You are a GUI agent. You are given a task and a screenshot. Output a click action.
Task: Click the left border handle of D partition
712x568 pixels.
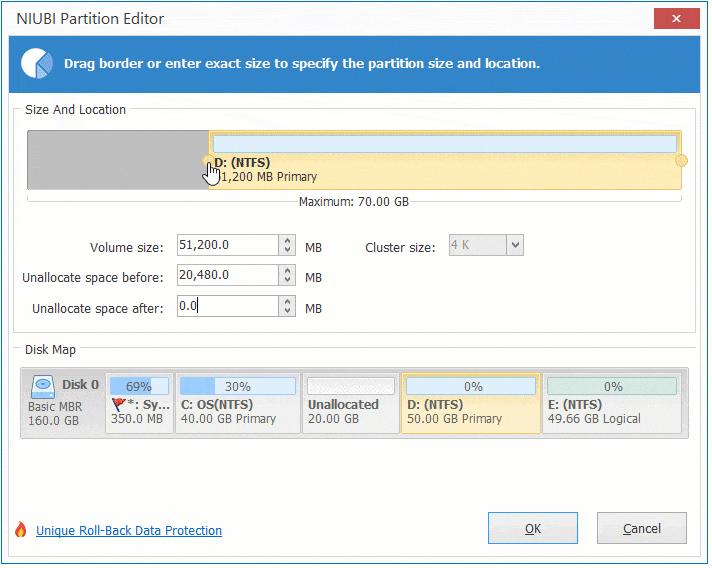[x=208, y=161]
